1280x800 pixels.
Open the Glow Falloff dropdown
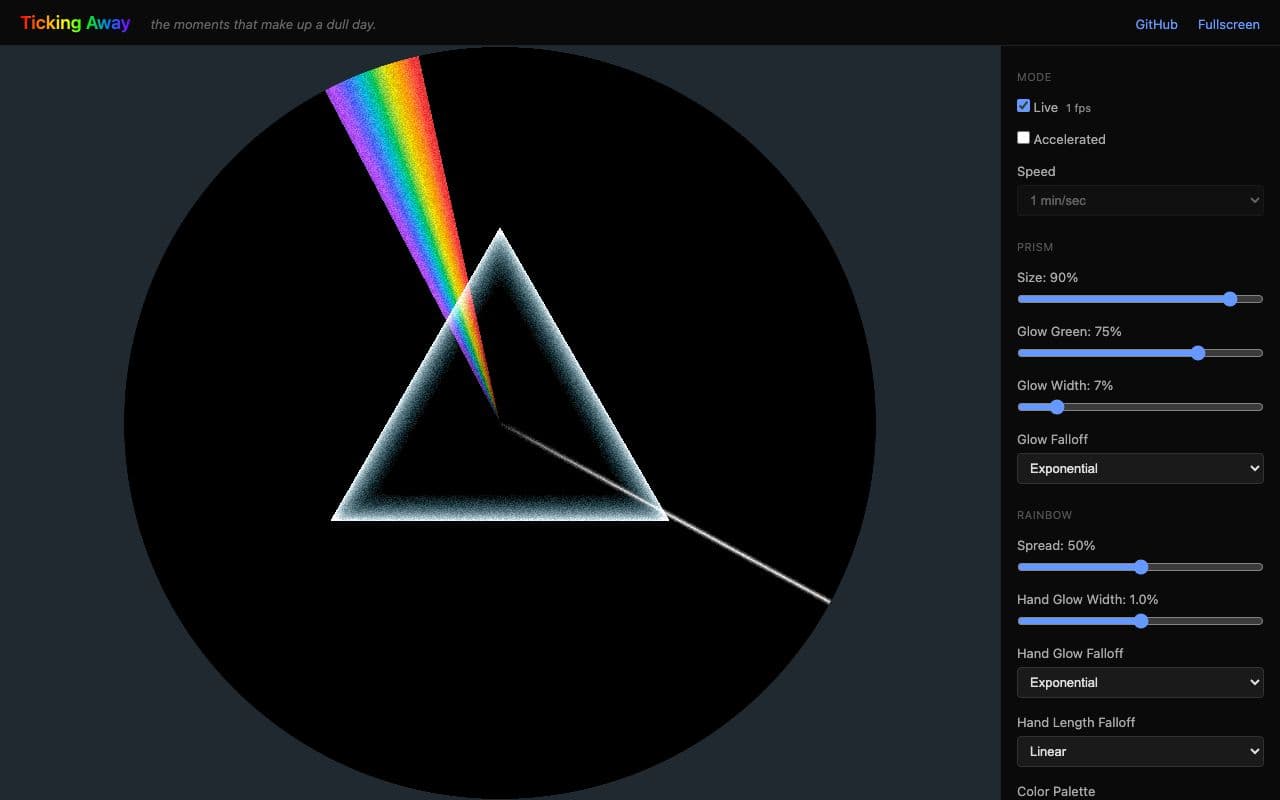(1140, 468)
